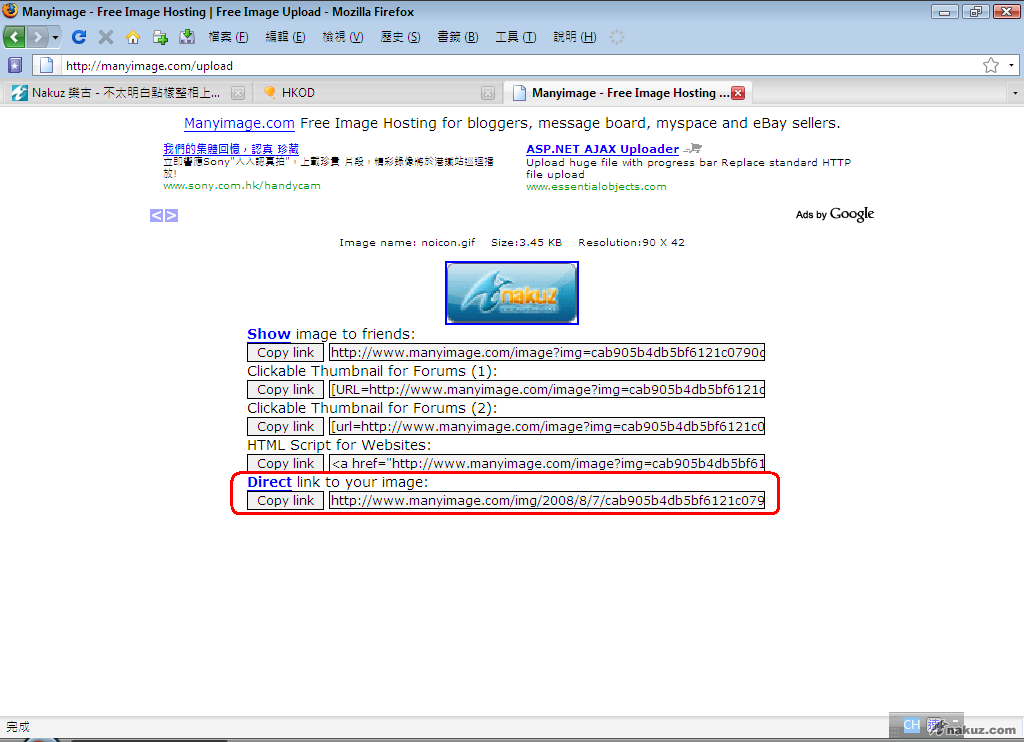The height and width of the screenshot is (742, 1024).
Task: Open the back/forward history dropdown arrow
Action: (x=56, y=37)
